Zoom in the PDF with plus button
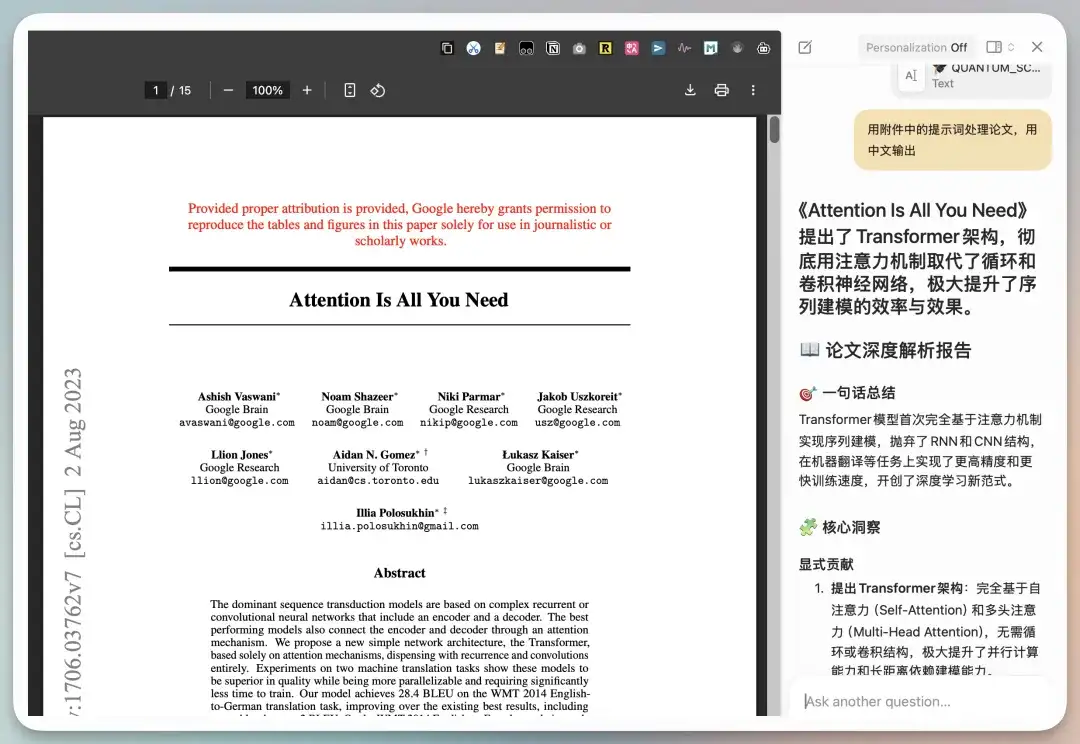 pos(307,90)
